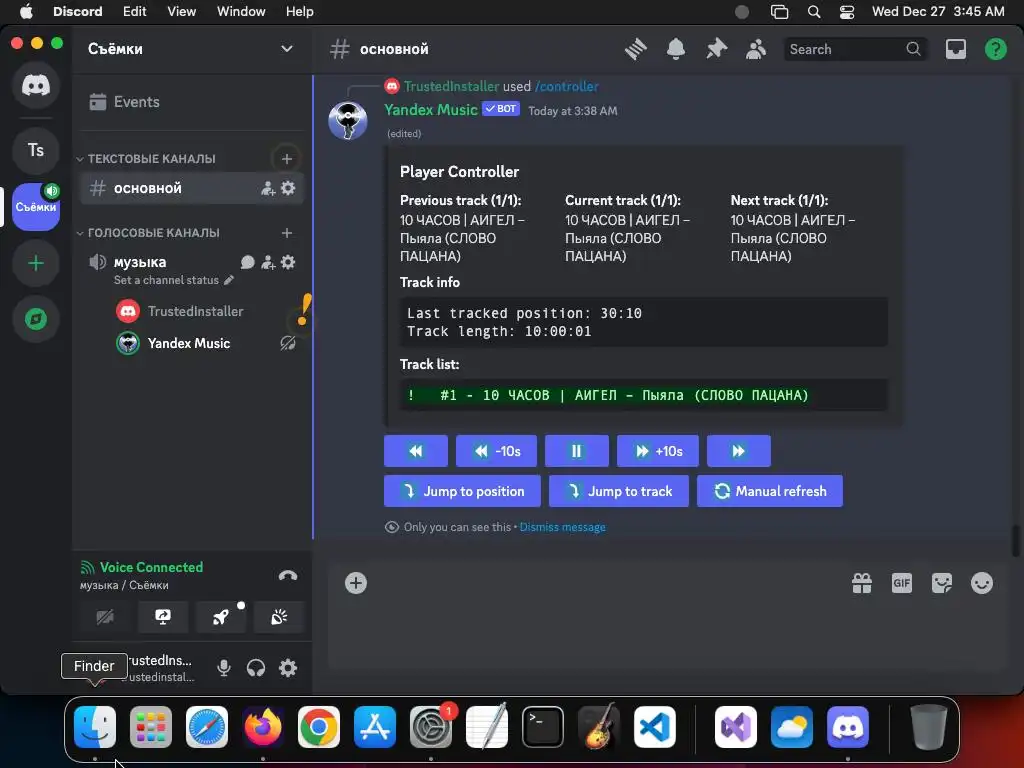Open the Inbox icon
The width and height of the screenshot is (1024, 768).
pyautogui.click(x=955, y=49)
